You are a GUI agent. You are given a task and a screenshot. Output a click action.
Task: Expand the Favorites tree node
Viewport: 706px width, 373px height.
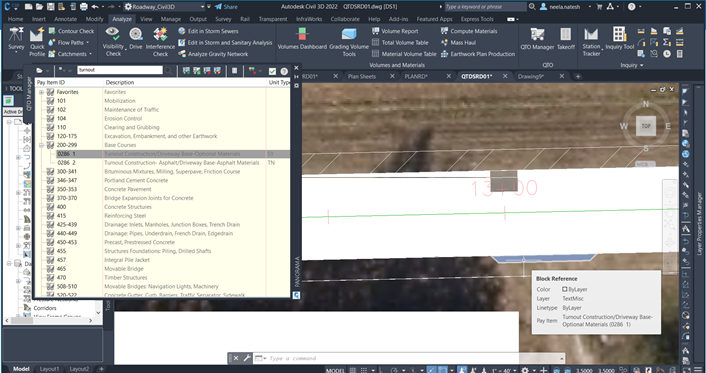click(x=41, y=92)
